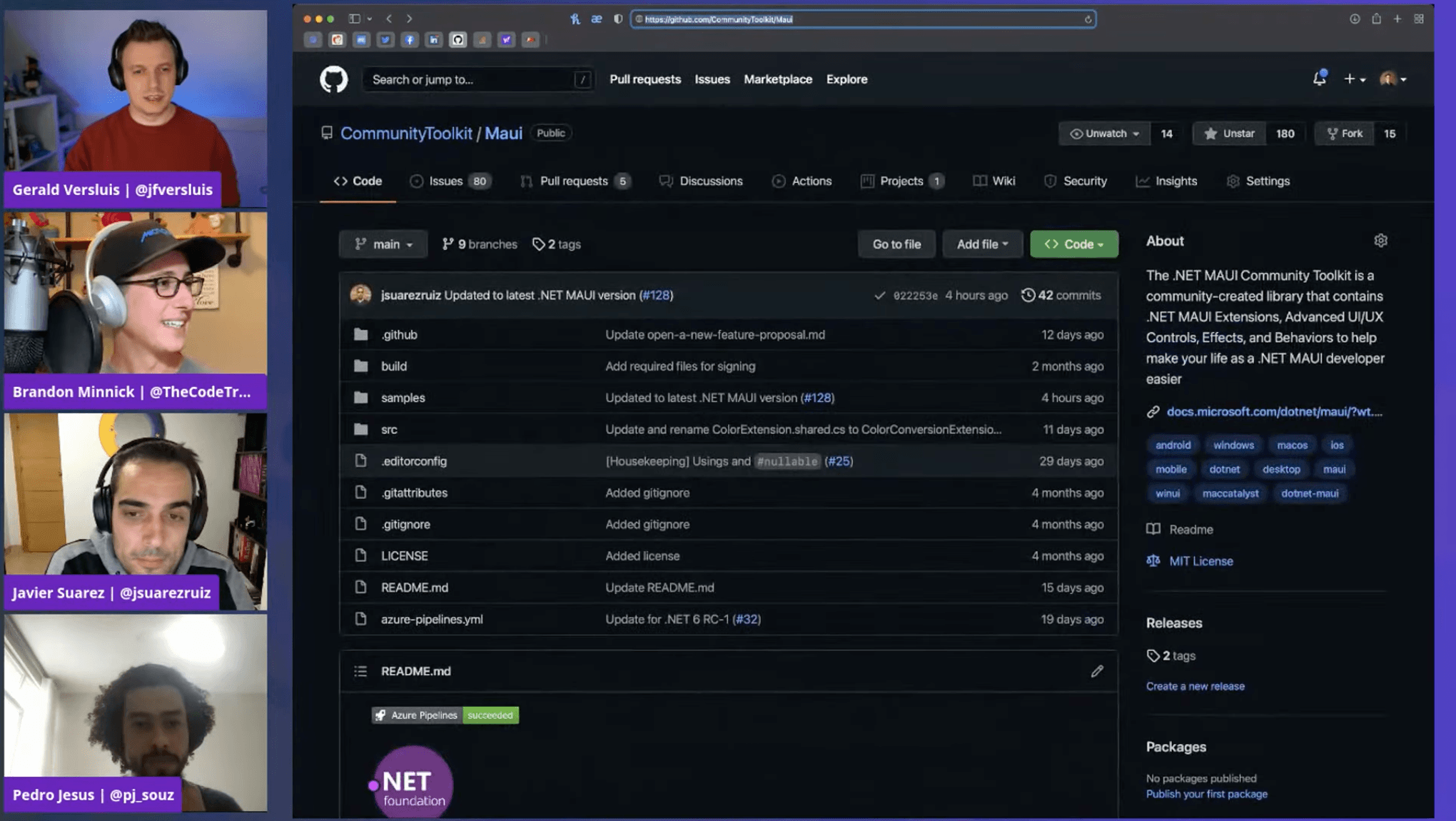Click the Go to file button

[896, 244]
